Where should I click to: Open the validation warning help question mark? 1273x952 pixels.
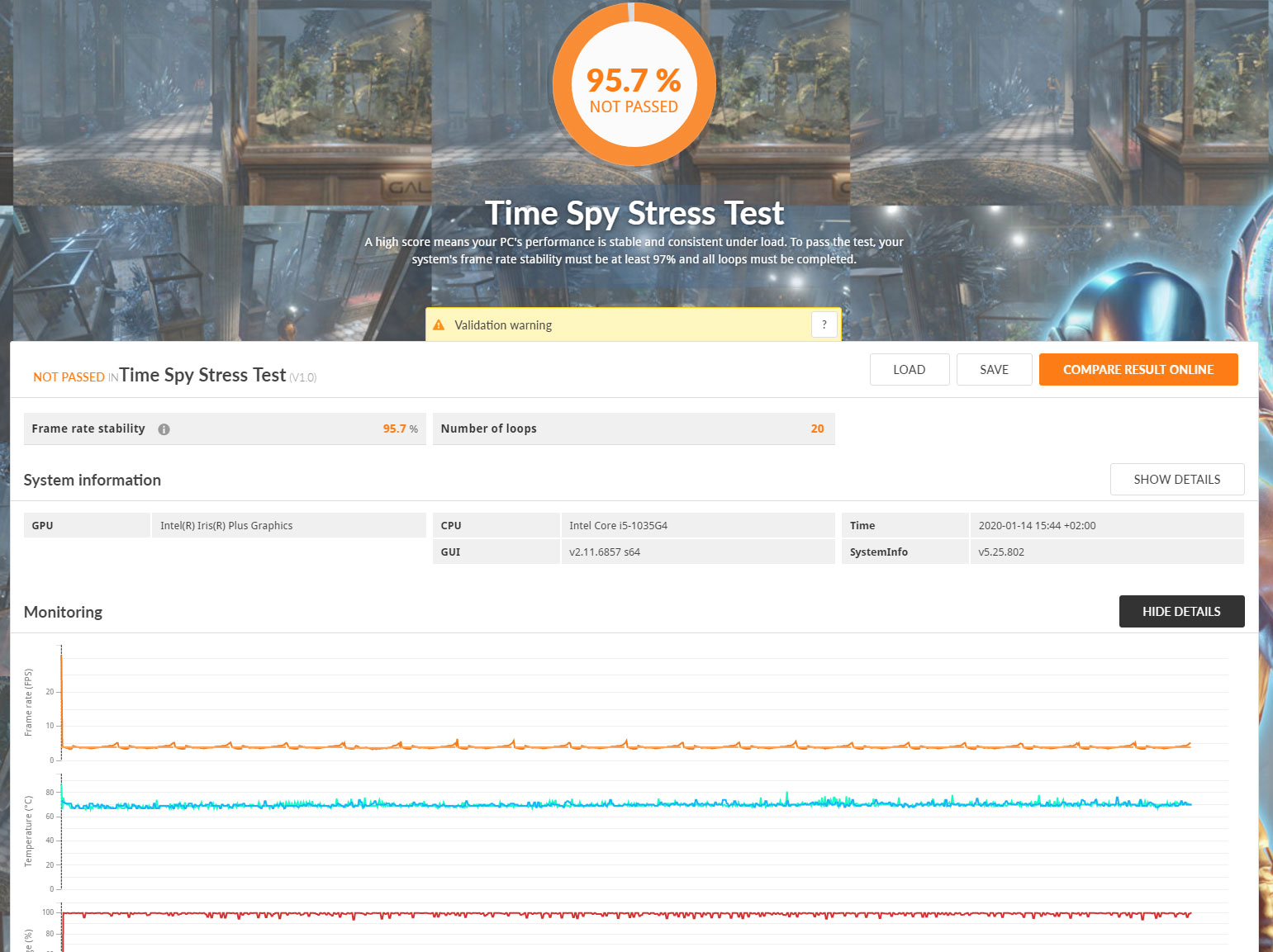point(824,324)
